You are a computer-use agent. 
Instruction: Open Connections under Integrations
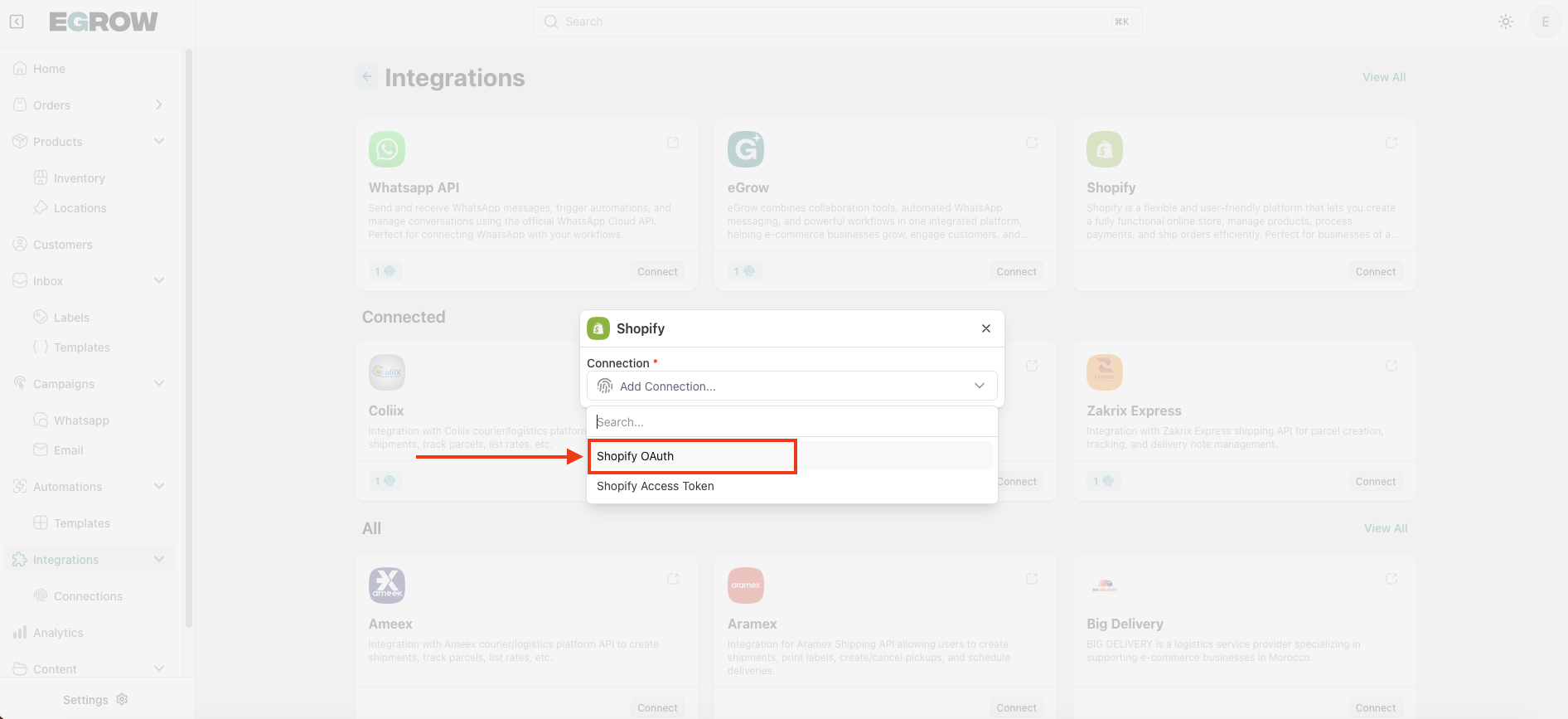pyautogui.click(x=88, y=596)
